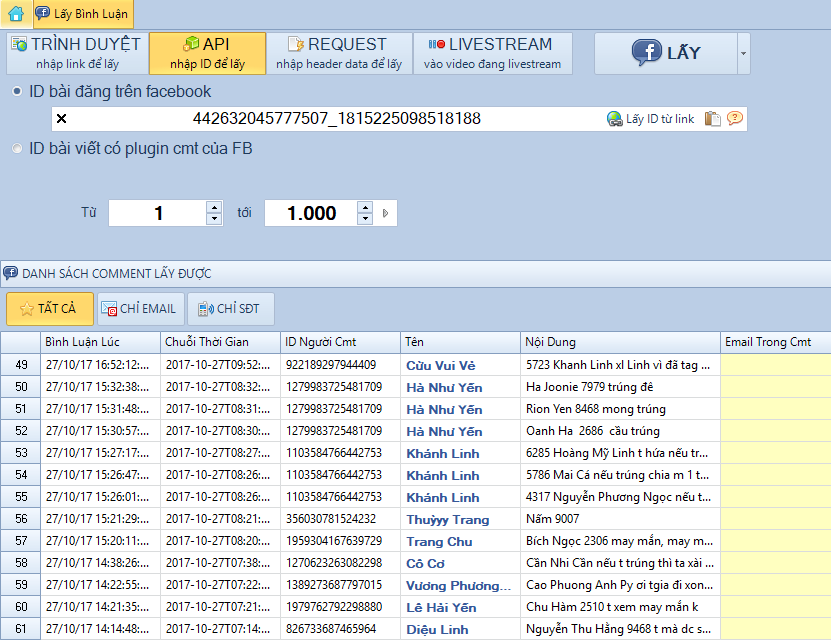
Task: Click Lấy ID từ link button
Action: coord(651,119)
